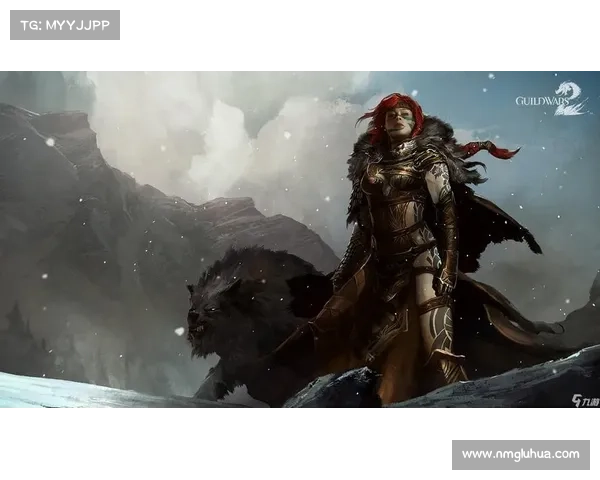Open the www.nmgluhua.com link
This screenshot has width=600, height=480.
(521, 455)
